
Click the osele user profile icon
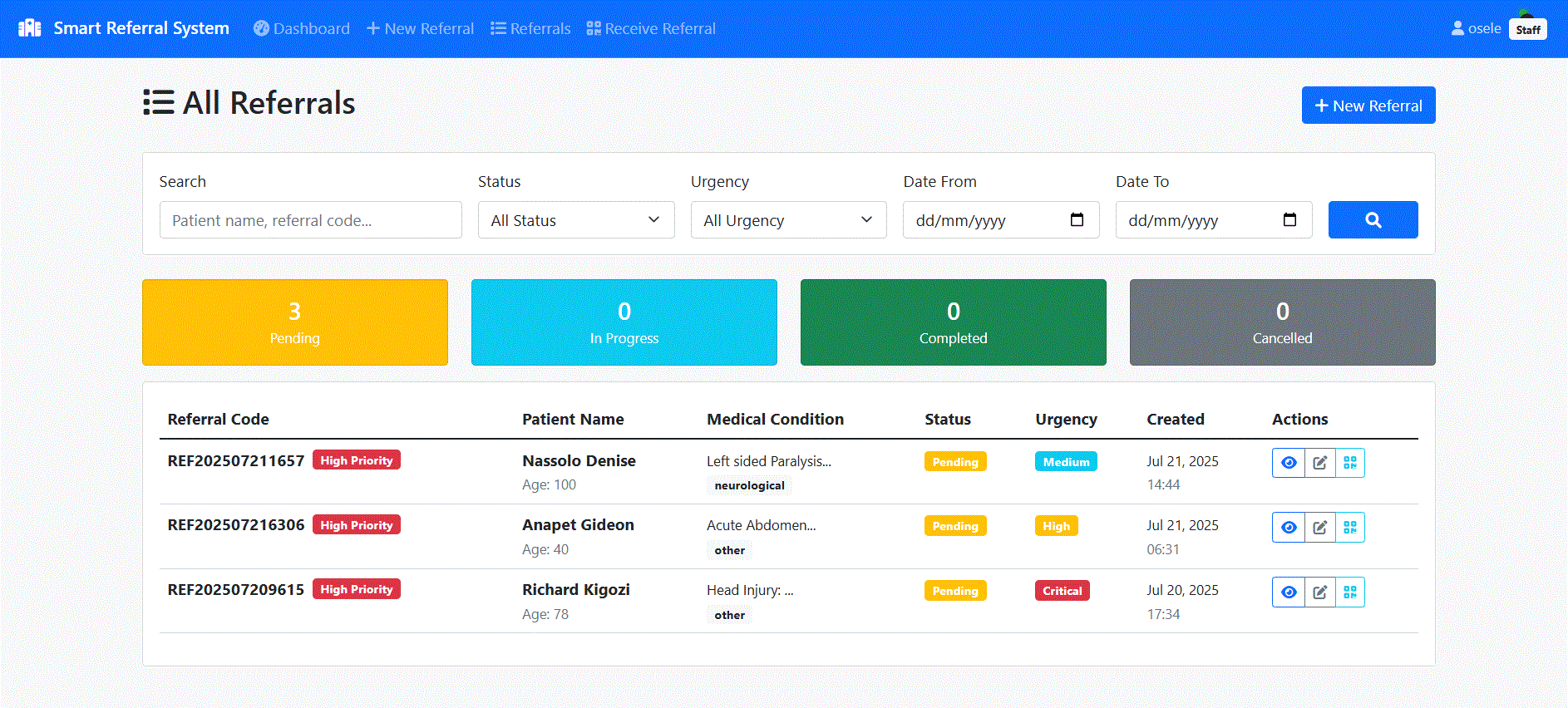1457,28
